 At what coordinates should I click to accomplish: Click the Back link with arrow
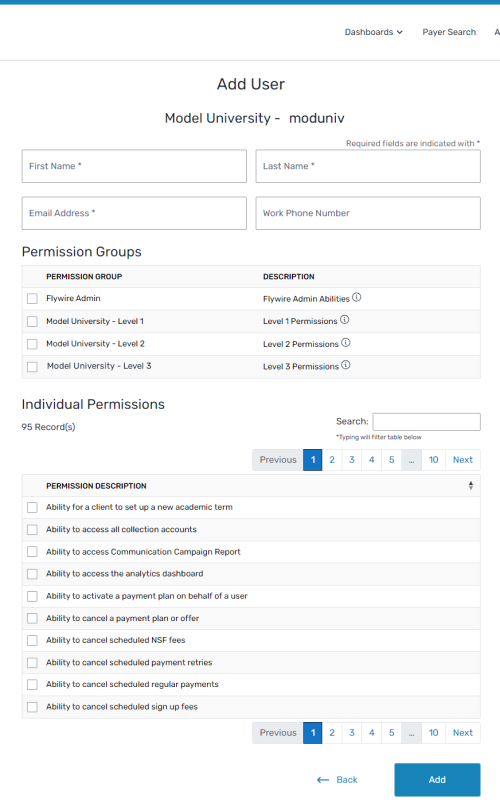click(337, 779)
